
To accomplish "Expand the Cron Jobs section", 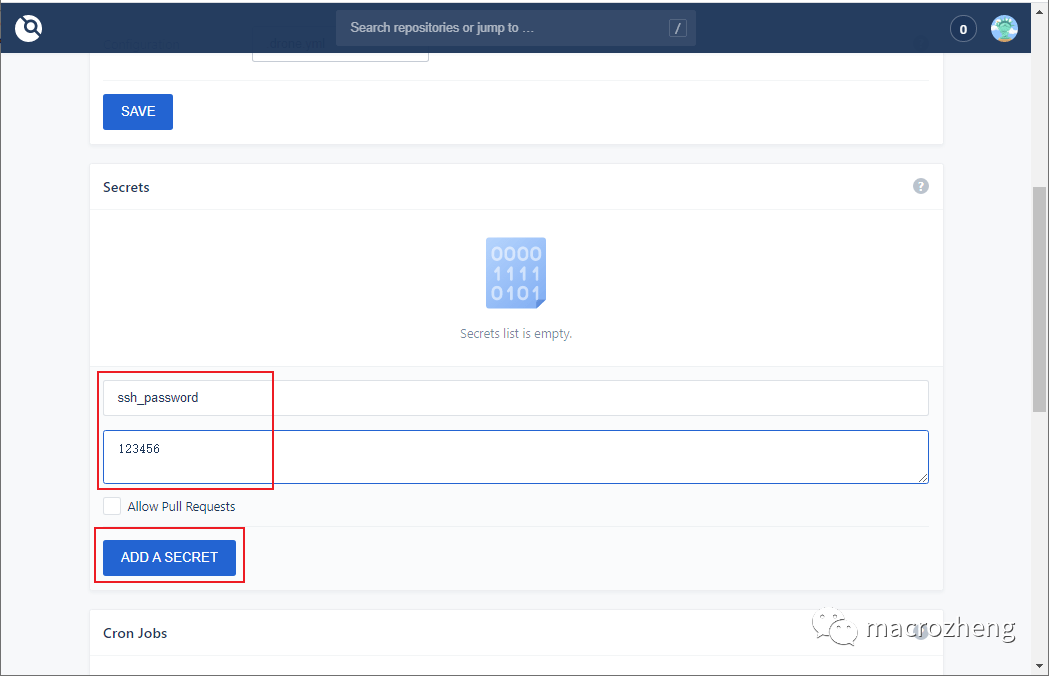I will (135, 633).
